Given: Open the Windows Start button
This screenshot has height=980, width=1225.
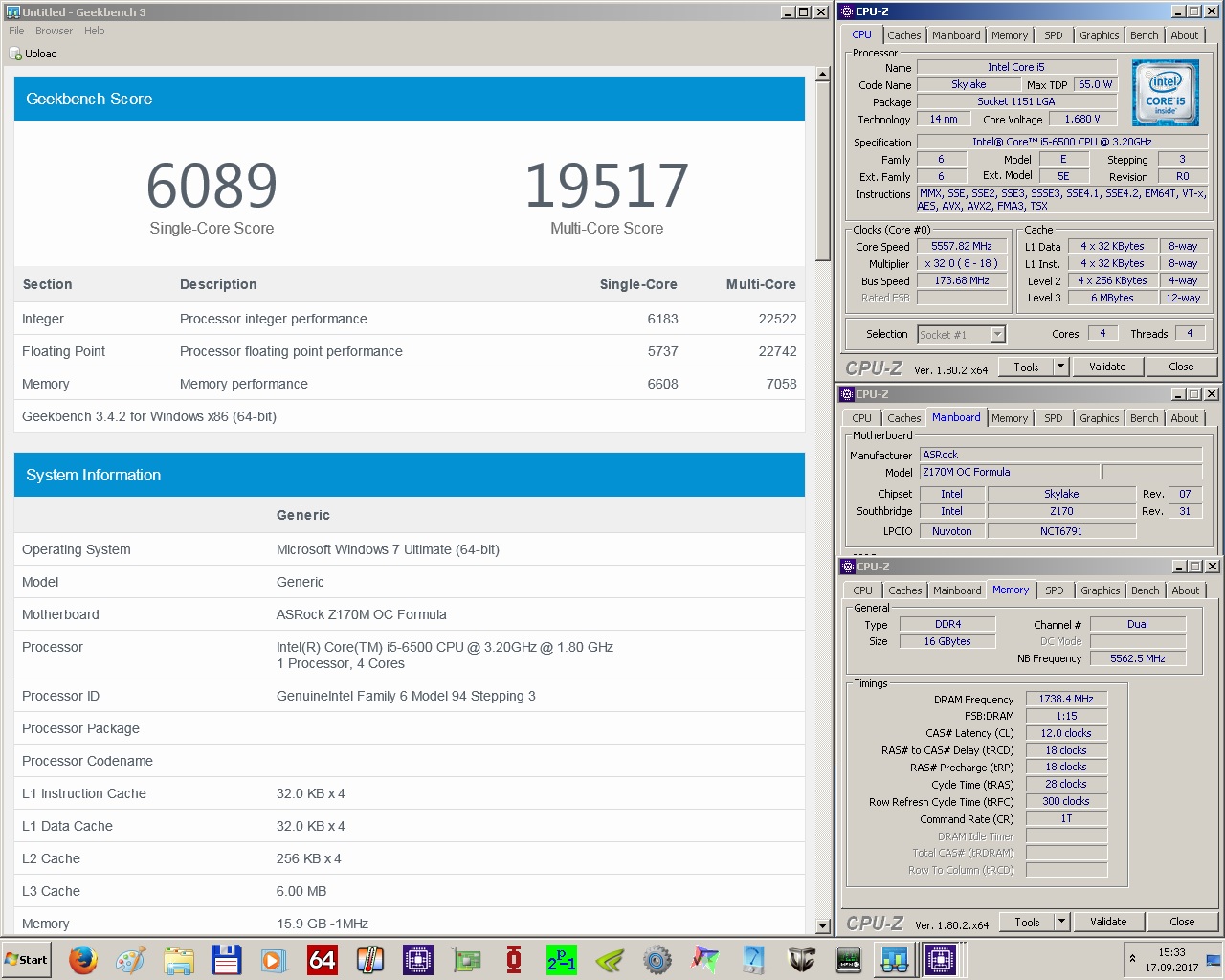Looking at the screenshot, I should click(27, 959).
